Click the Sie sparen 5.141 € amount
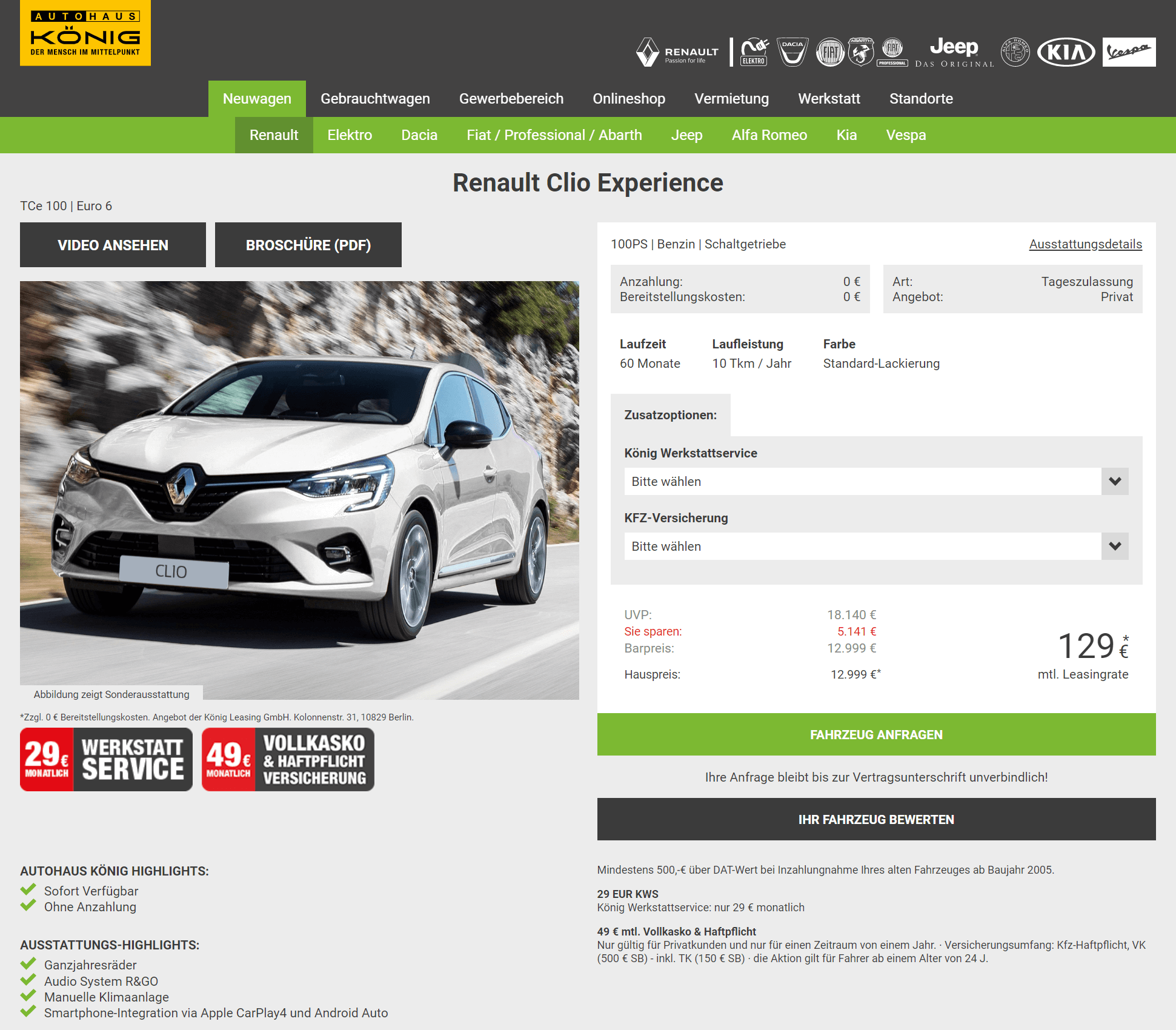The width and height of the screenshot is (1176, 1030). click(x=857, y=631)
